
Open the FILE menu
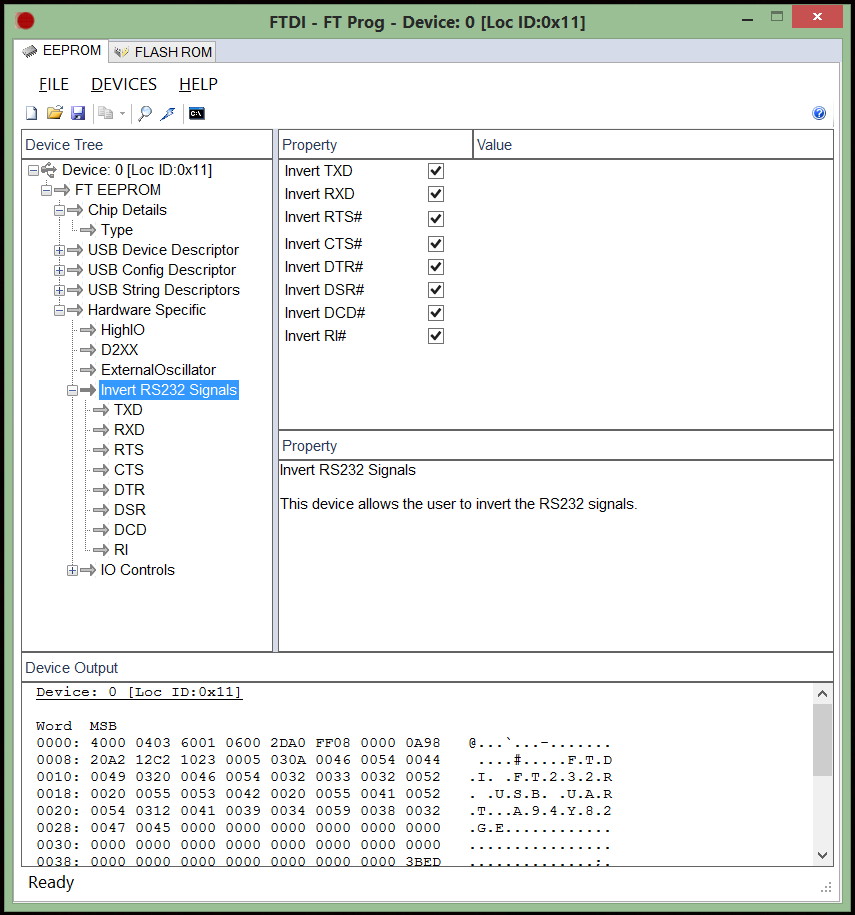click(x=54, y=84)
